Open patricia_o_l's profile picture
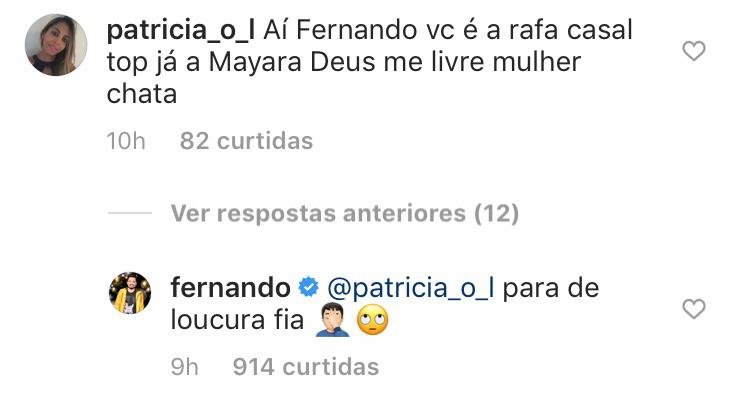Screen dimensions: 750x395 click(56, 45)
